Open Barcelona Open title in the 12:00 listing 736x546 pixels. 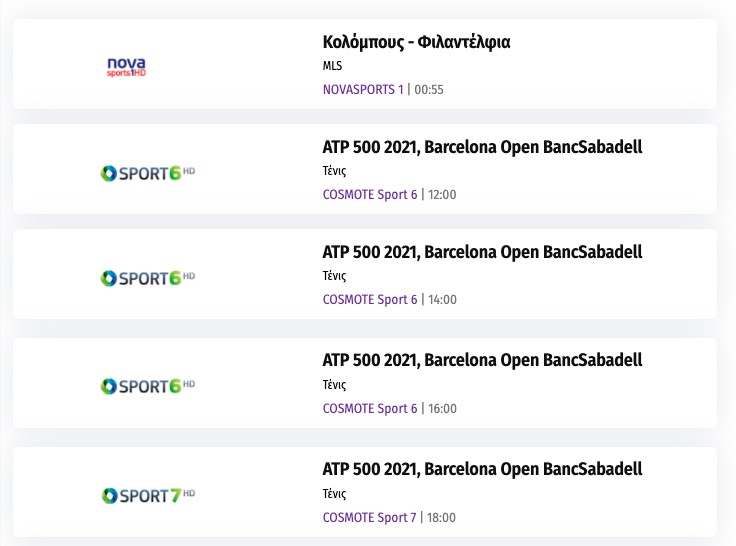[x=482, y=147]
